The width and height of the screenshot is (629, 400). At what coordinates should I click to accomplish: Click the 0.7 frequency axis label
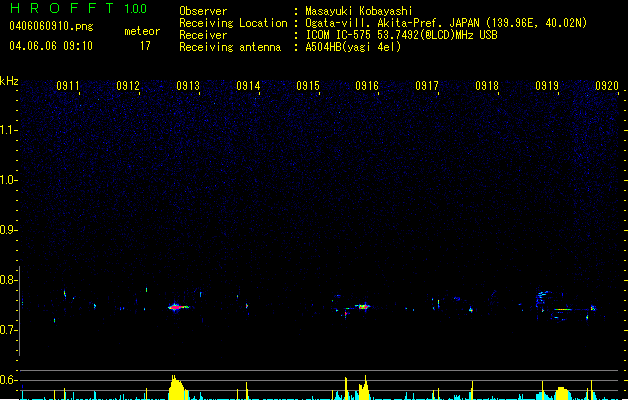click(x=9, y=330)
